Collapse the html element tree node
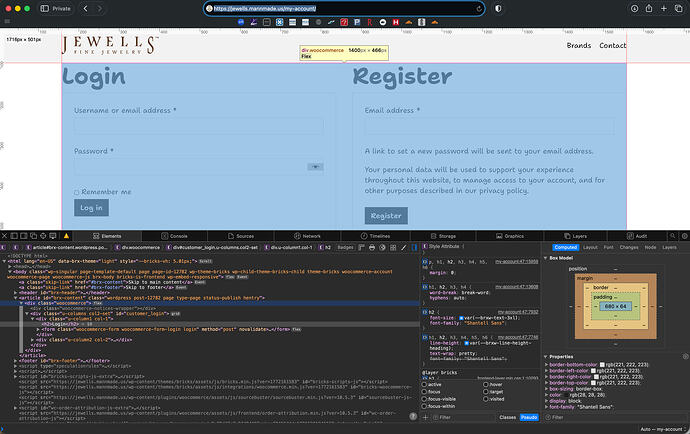This screenshot has height=434, width=690. point(4,261)
